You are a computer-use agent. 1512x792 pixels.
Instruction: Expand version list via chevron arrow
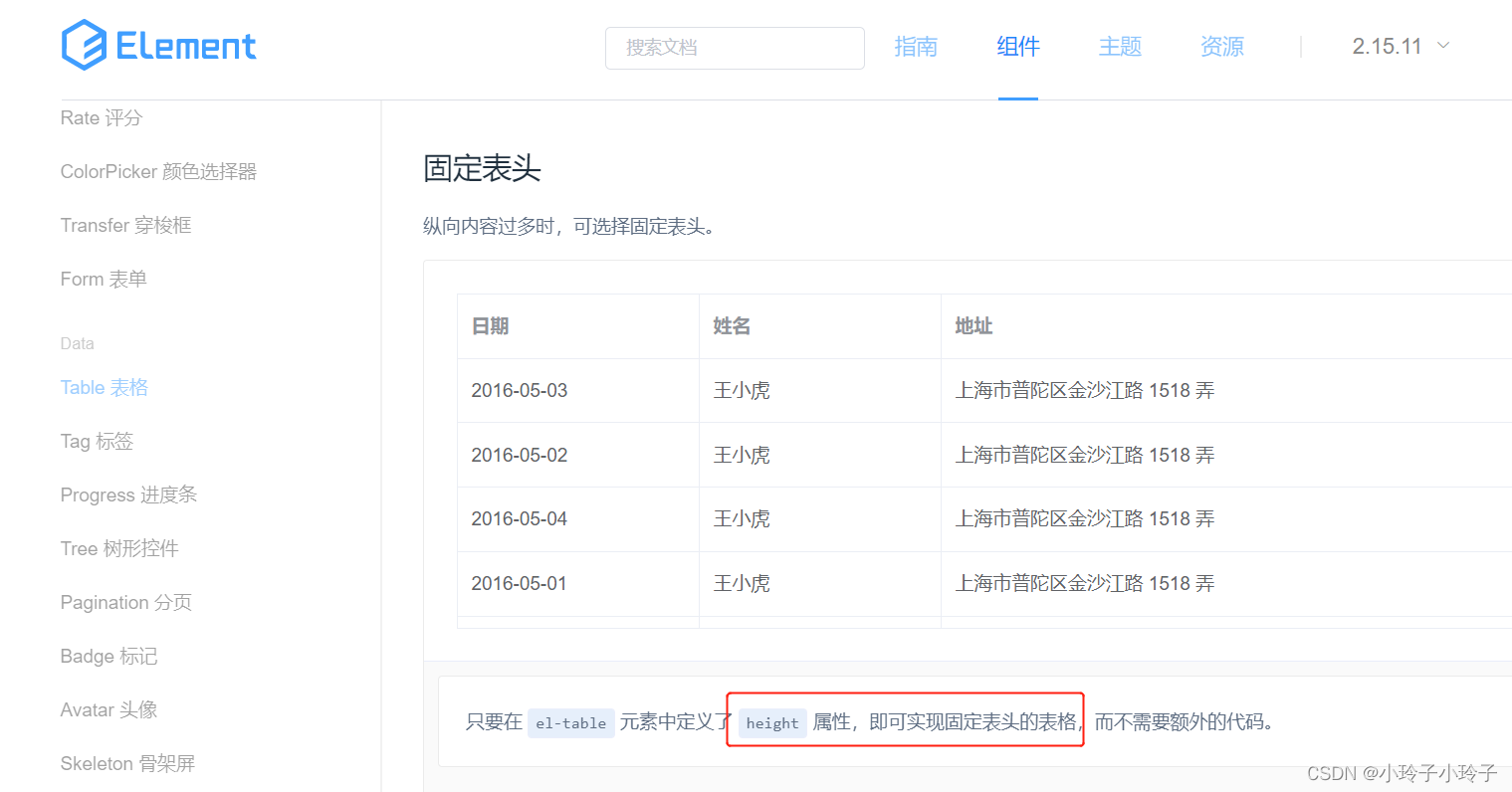(1443, 46)
